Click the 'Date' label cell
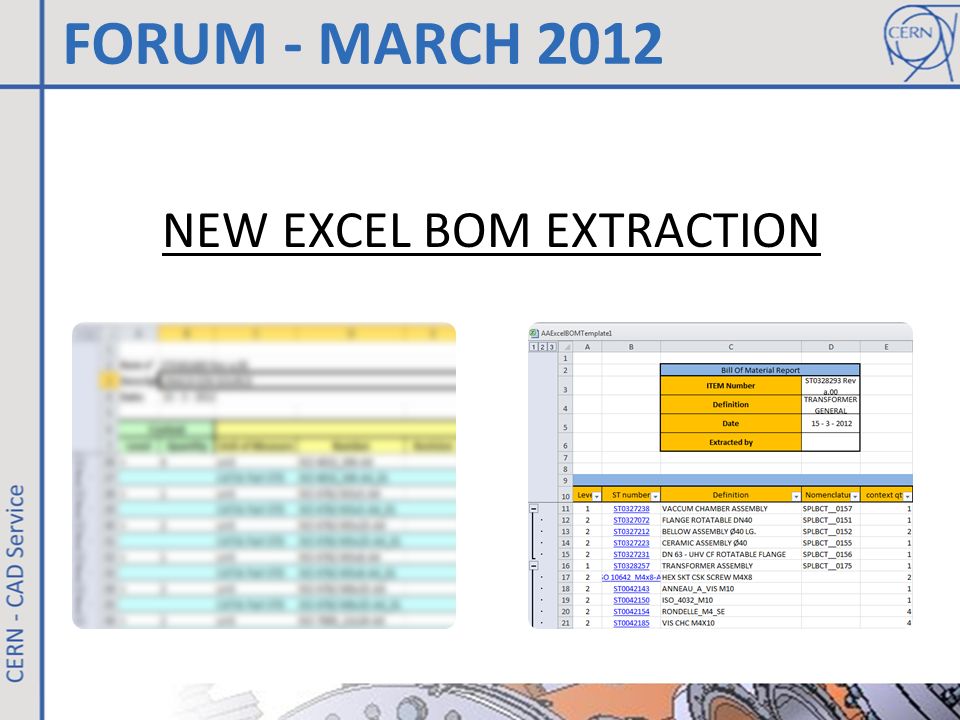960x720 pixels. [731, 424]
